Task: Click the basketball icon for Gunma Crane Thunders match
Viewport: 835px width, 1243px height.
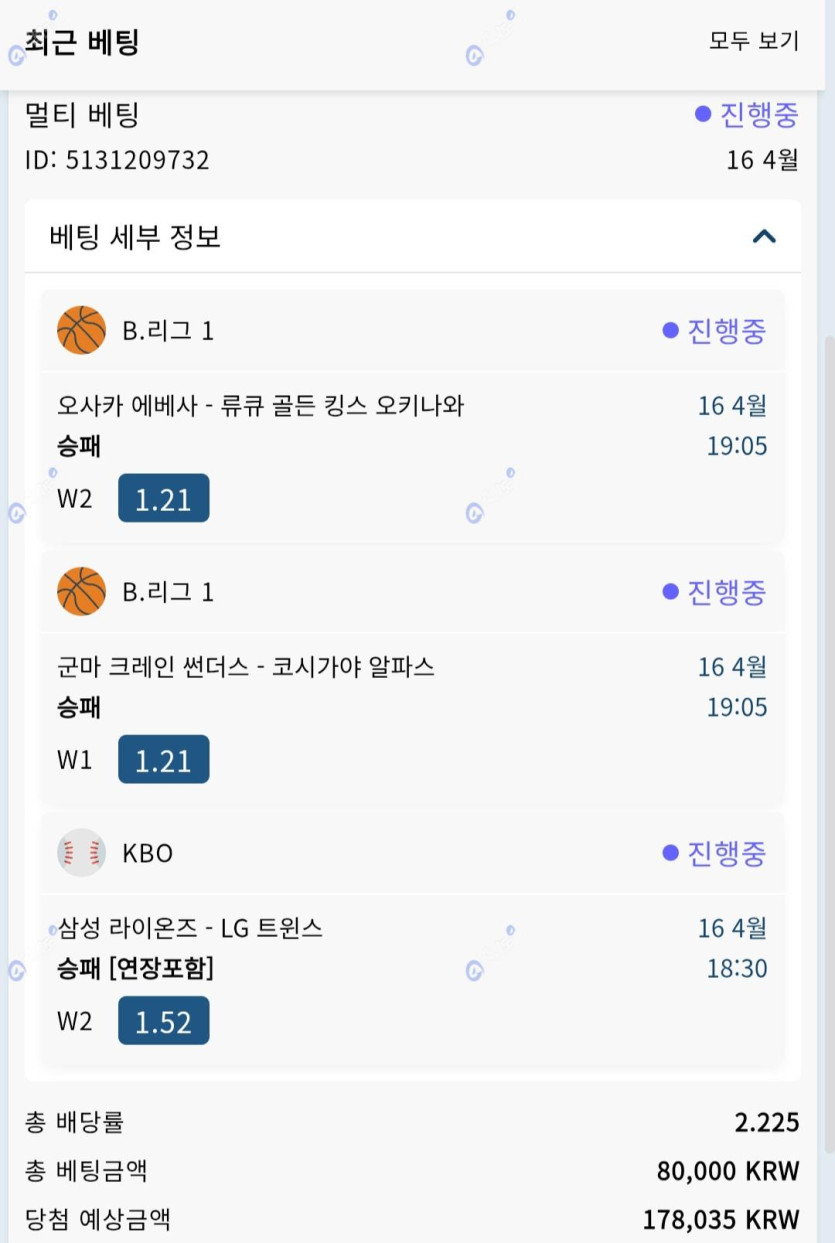Action: click(81, 592)
